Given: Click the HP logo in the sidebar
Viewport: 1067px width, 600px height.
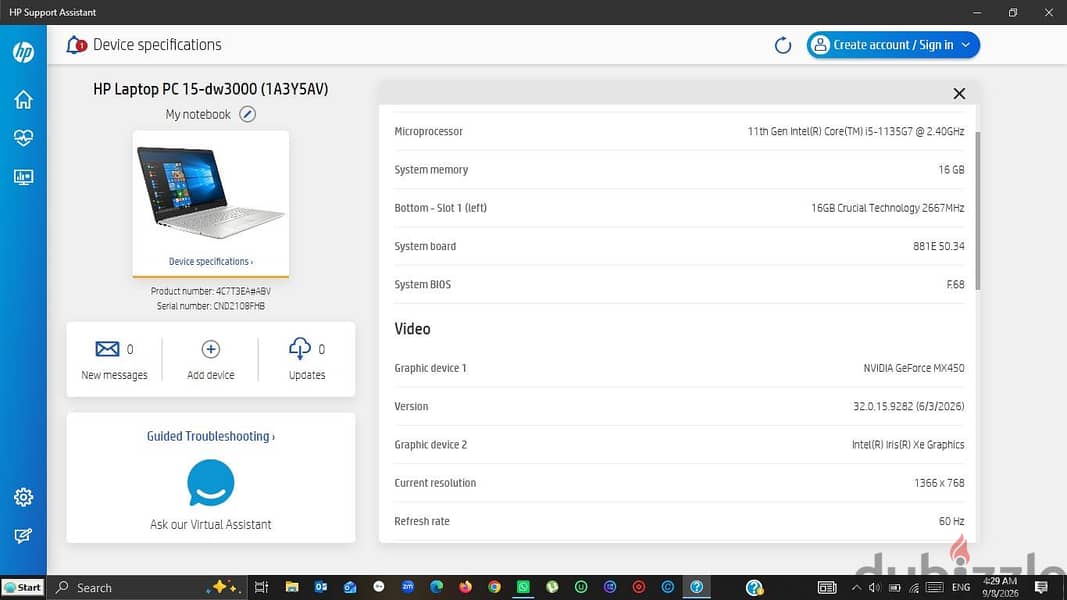Looking at the screenshot, I should click(23, 52).
